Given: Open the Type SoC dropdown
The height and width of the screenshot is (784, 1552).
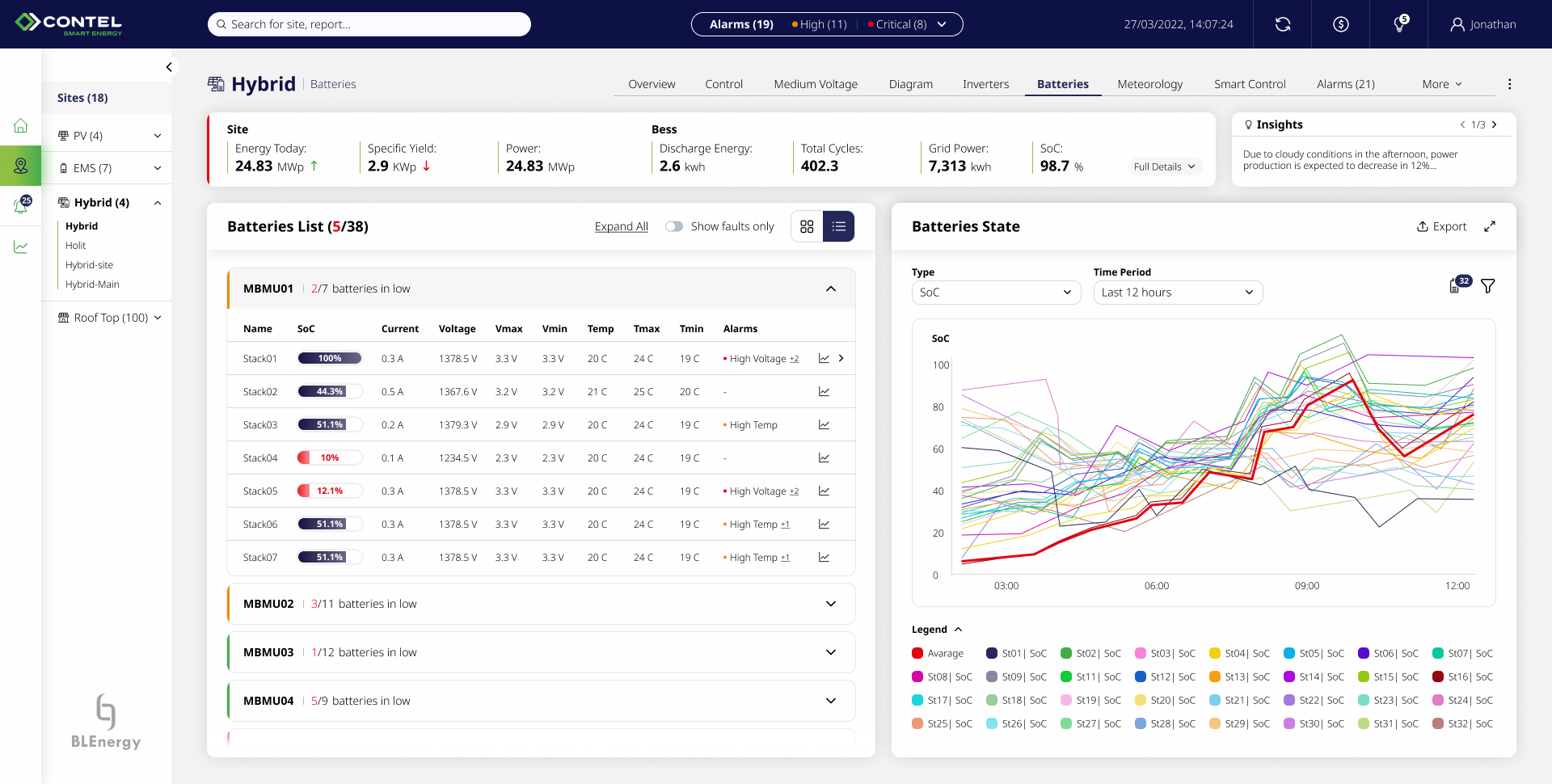Looking at the screenshot, I should (997, 293).
